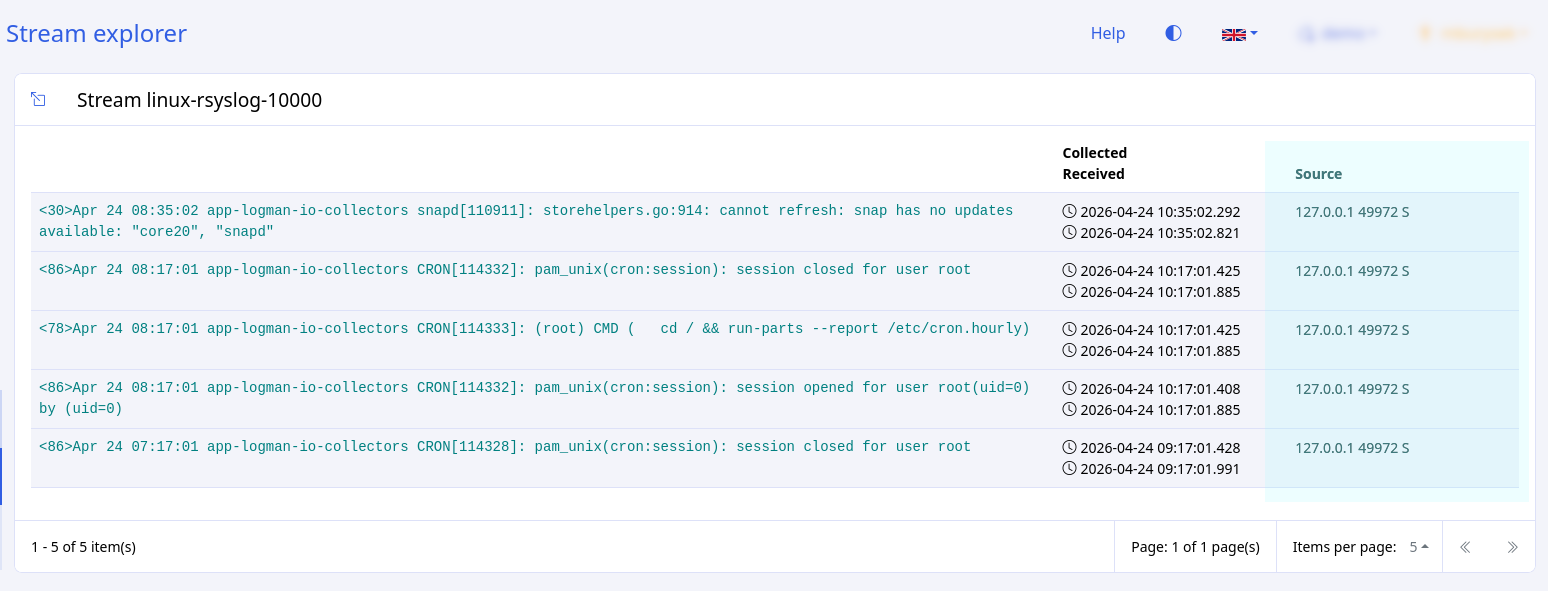Go to the next page with double-right chevron

click(x=1512, y=547)
